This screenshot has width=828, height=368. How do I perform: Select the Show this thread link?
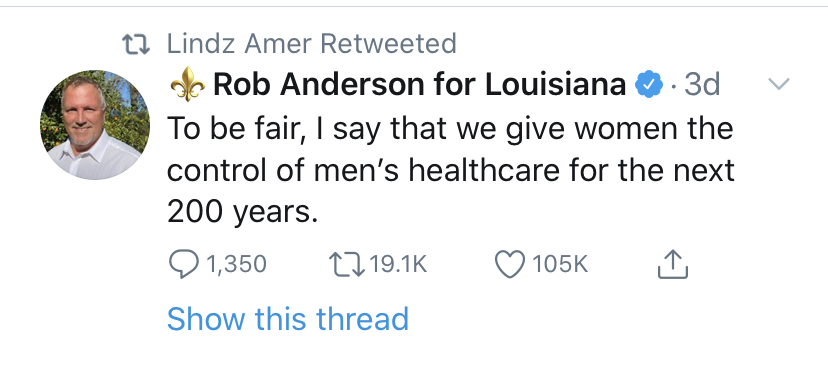click(x=288, y=319)
